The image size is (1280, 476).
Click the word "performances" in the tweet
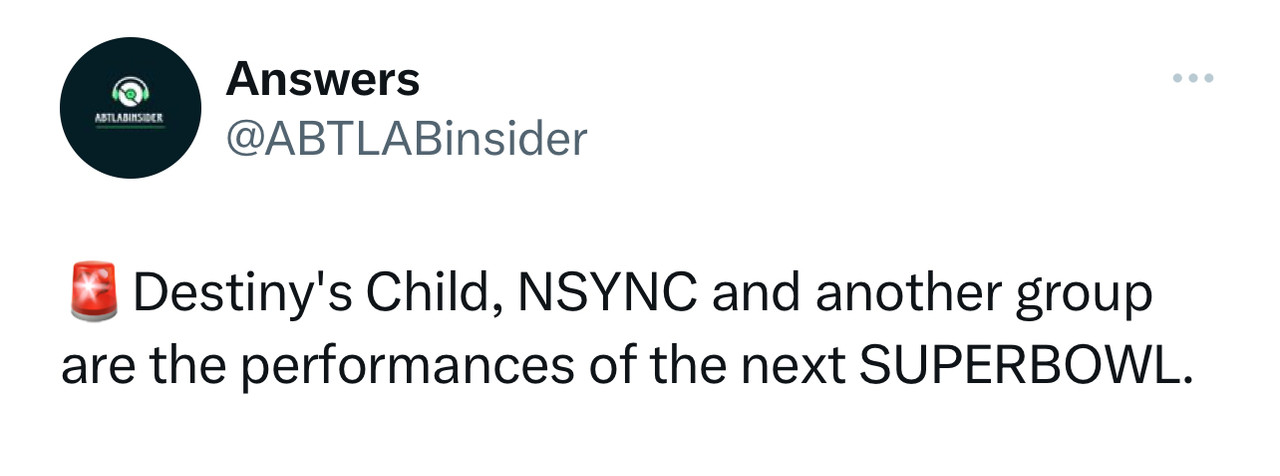click(407, 368)
